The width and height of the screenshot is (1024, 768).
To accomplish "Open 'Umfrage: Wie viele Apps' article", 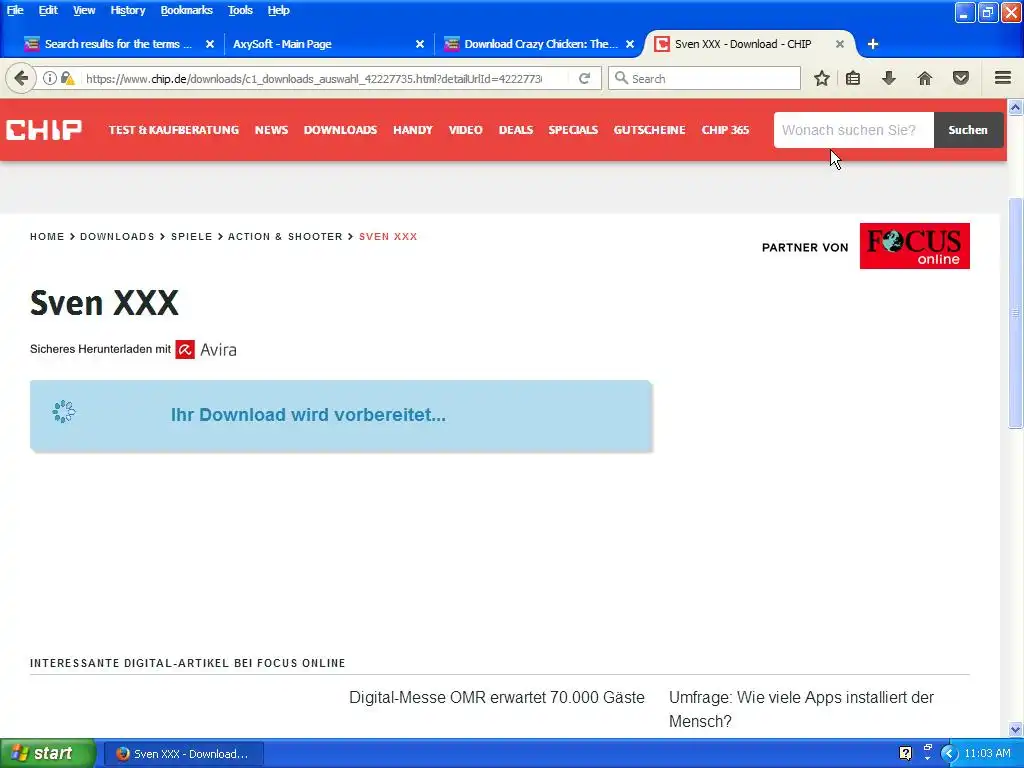I will point(801,709).
